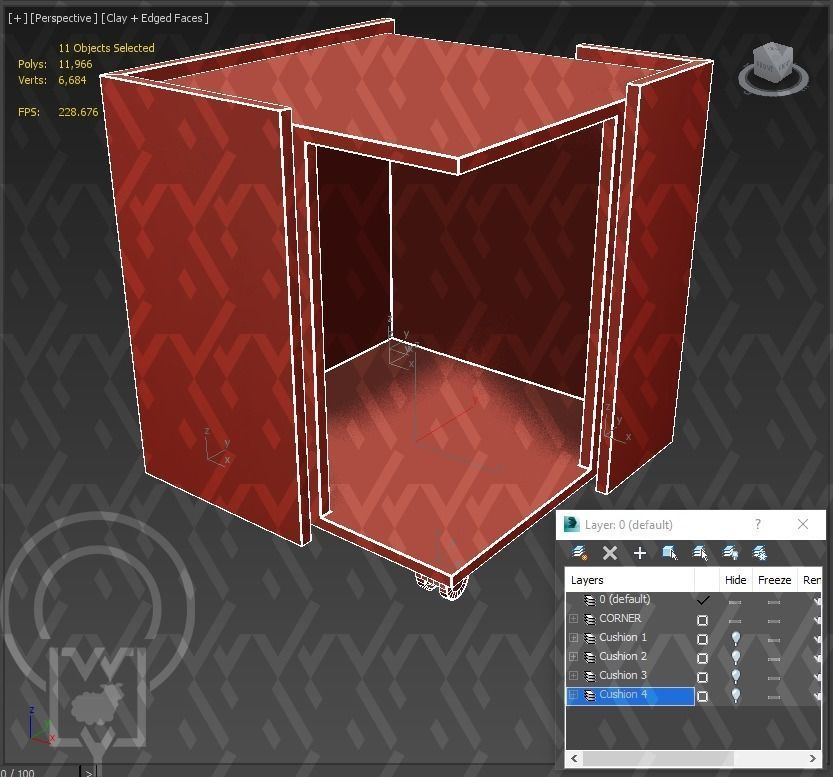This screenshot has height=777, width=833.
Task: Click the help question mark in Layer dialog
Action: [758, 525]
